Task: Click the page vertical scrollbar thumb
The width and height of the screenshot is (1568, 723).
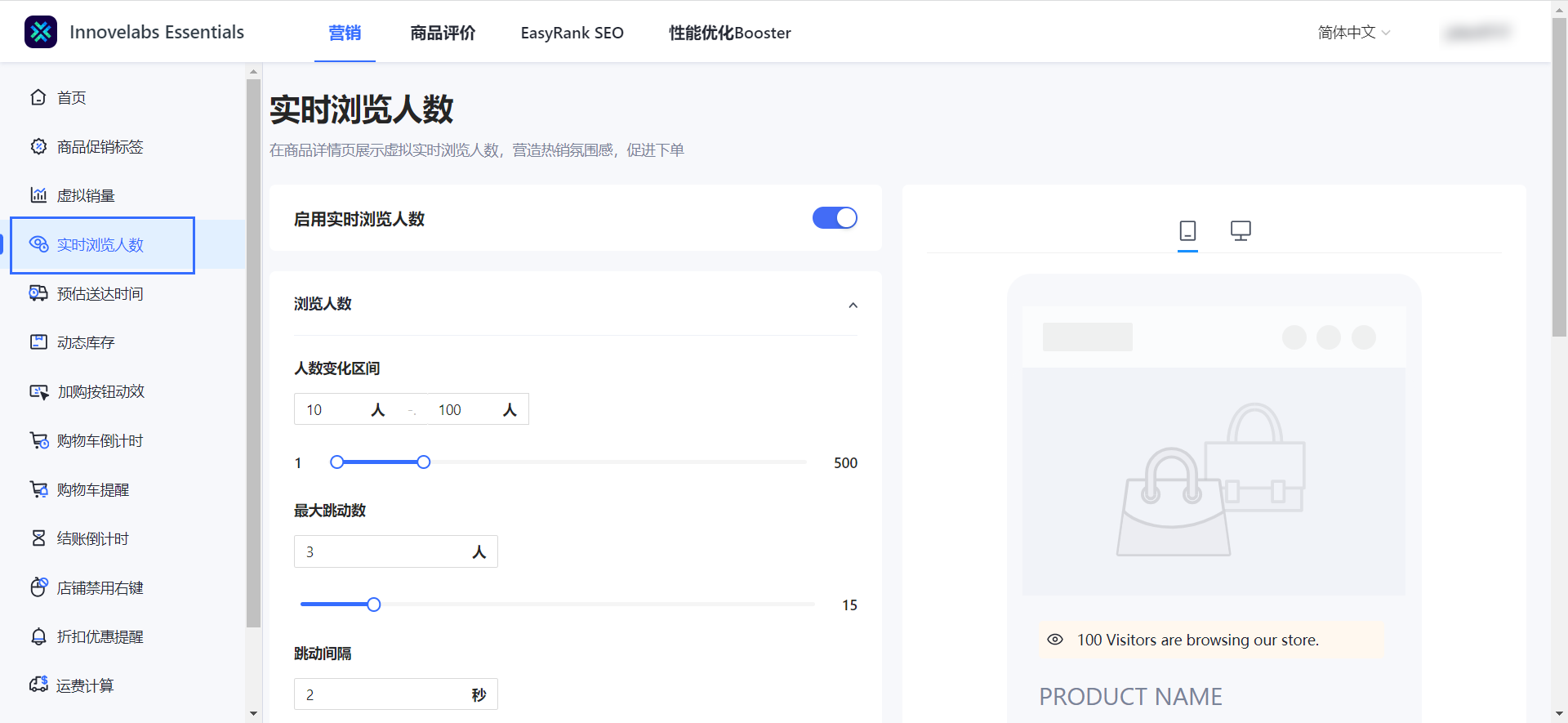Action: coord(1559,177)
